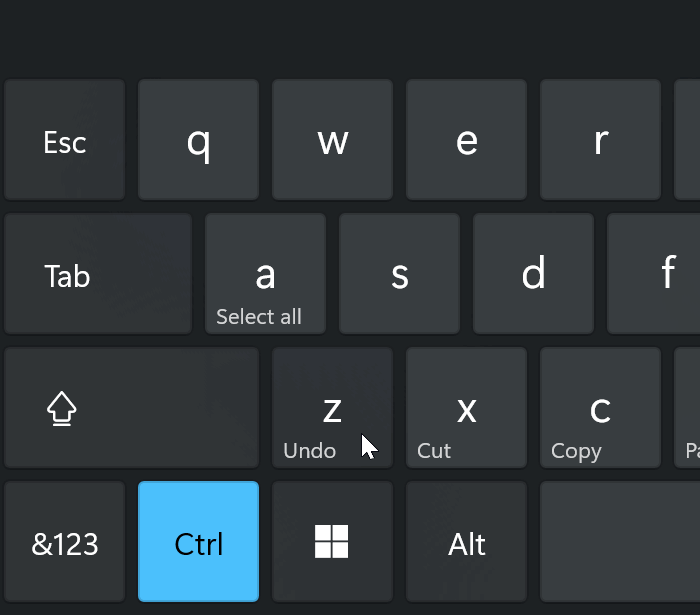This screenshot has width=700, height=615.
Task: Hit the Esc key
Action: [x=64, y=140]
